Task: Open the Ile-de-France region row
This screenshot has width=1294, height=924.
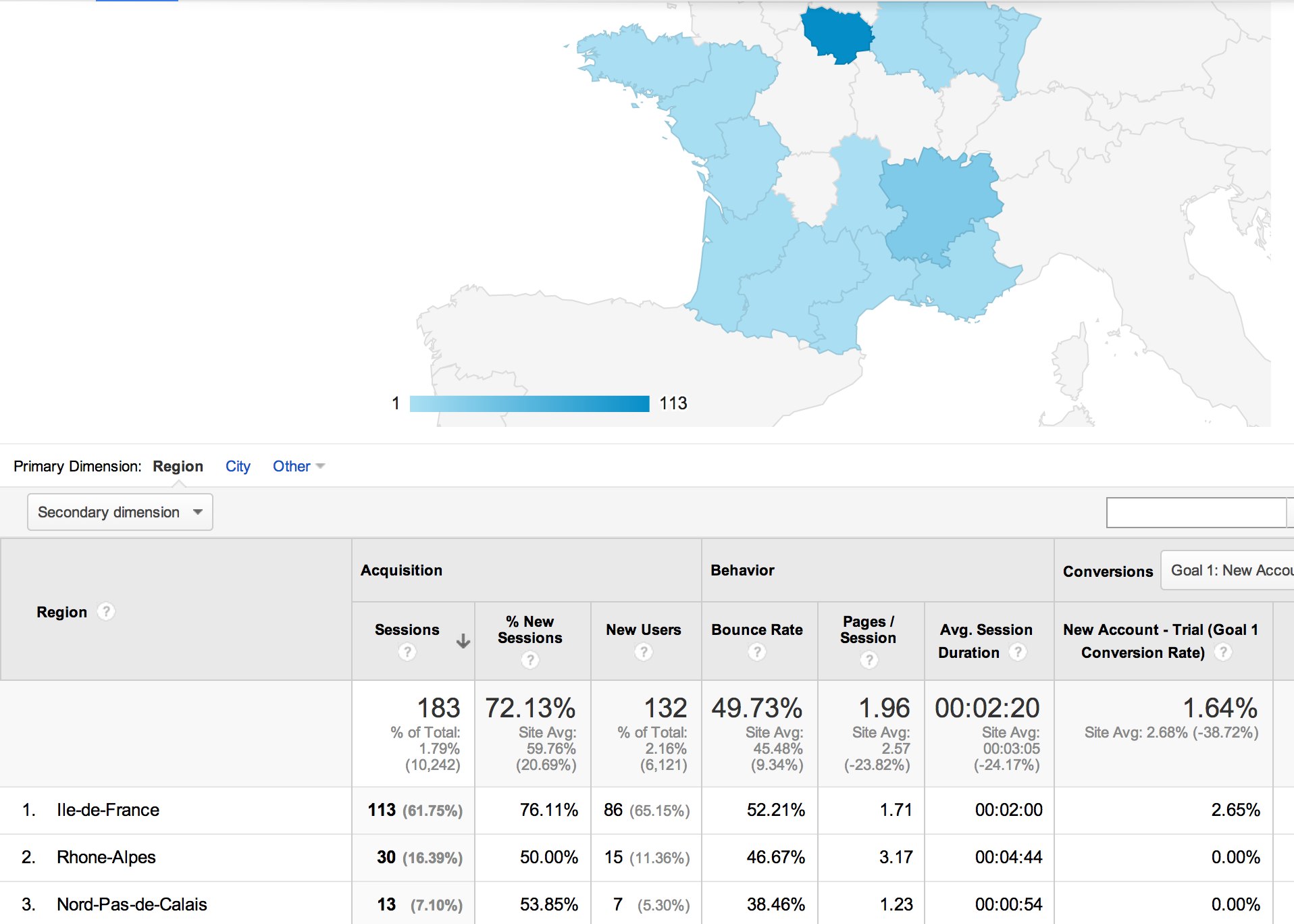Action: coord(108,810)
